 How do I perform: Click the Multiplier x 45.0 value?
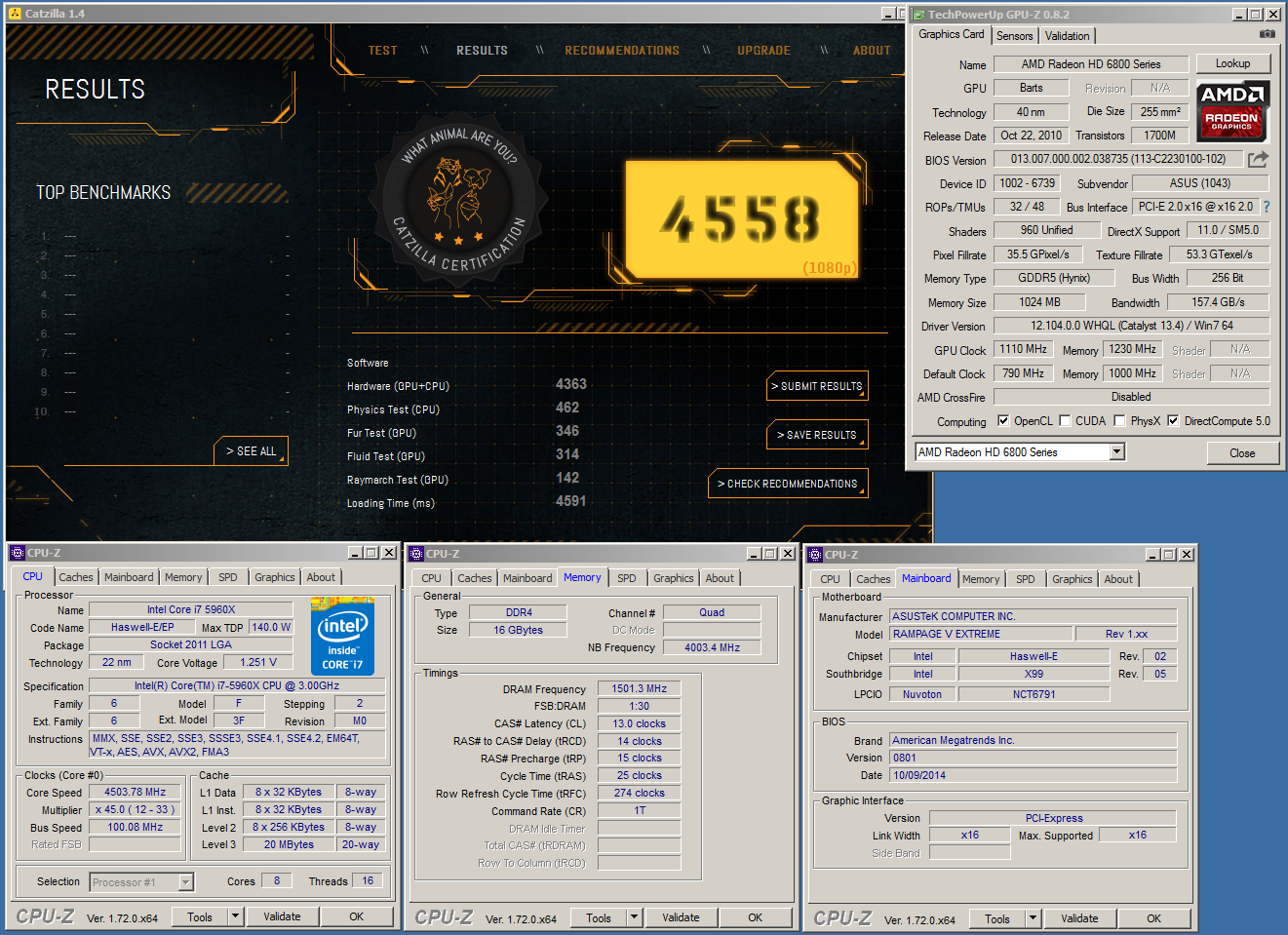pyautogui.click(x=135, y=810)
